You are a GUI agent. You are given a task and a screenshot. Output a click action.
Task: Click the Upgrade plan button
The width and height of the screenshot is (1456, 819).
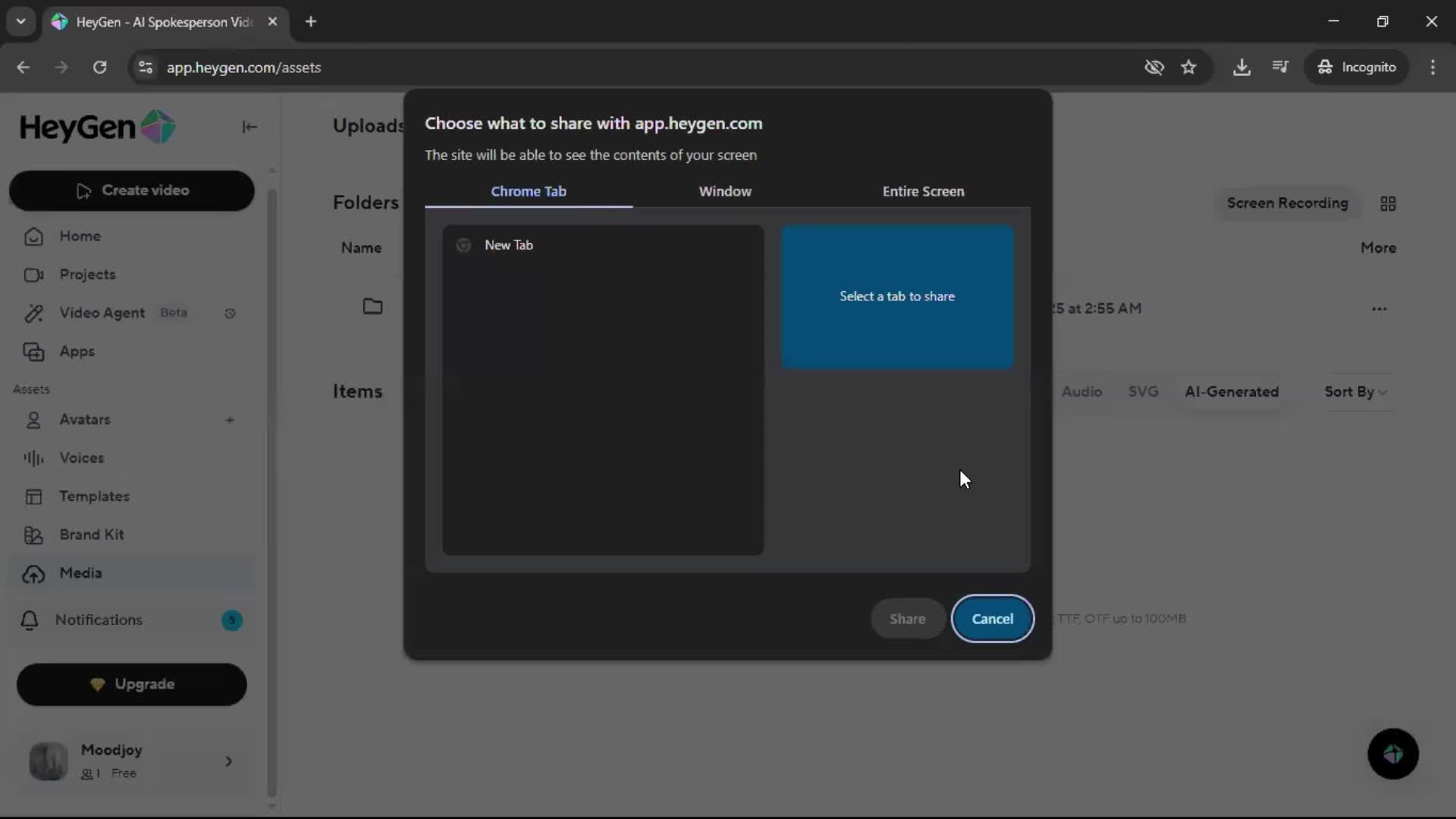tap(132, 684)
